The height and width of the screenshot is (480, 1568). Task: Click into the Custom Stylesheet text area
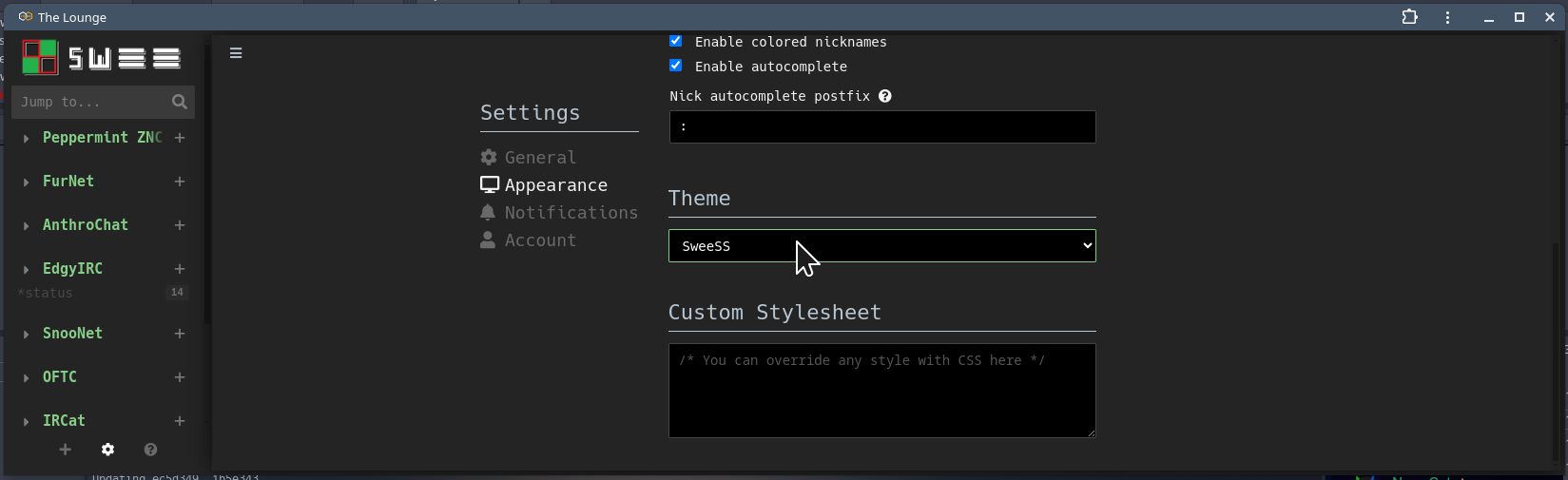tap(881, 391)
